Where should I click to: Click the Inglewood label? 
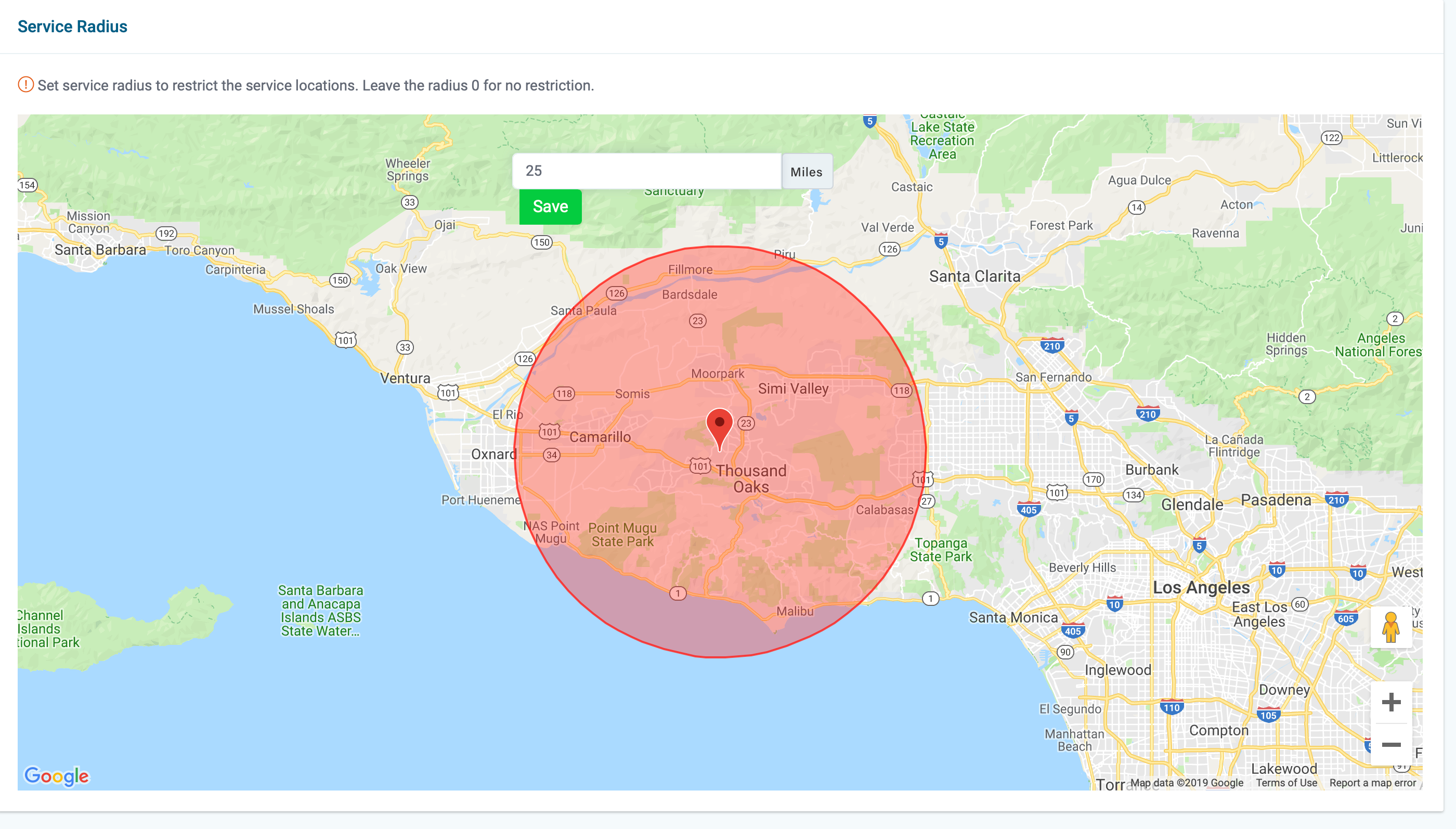point(1117,670)
